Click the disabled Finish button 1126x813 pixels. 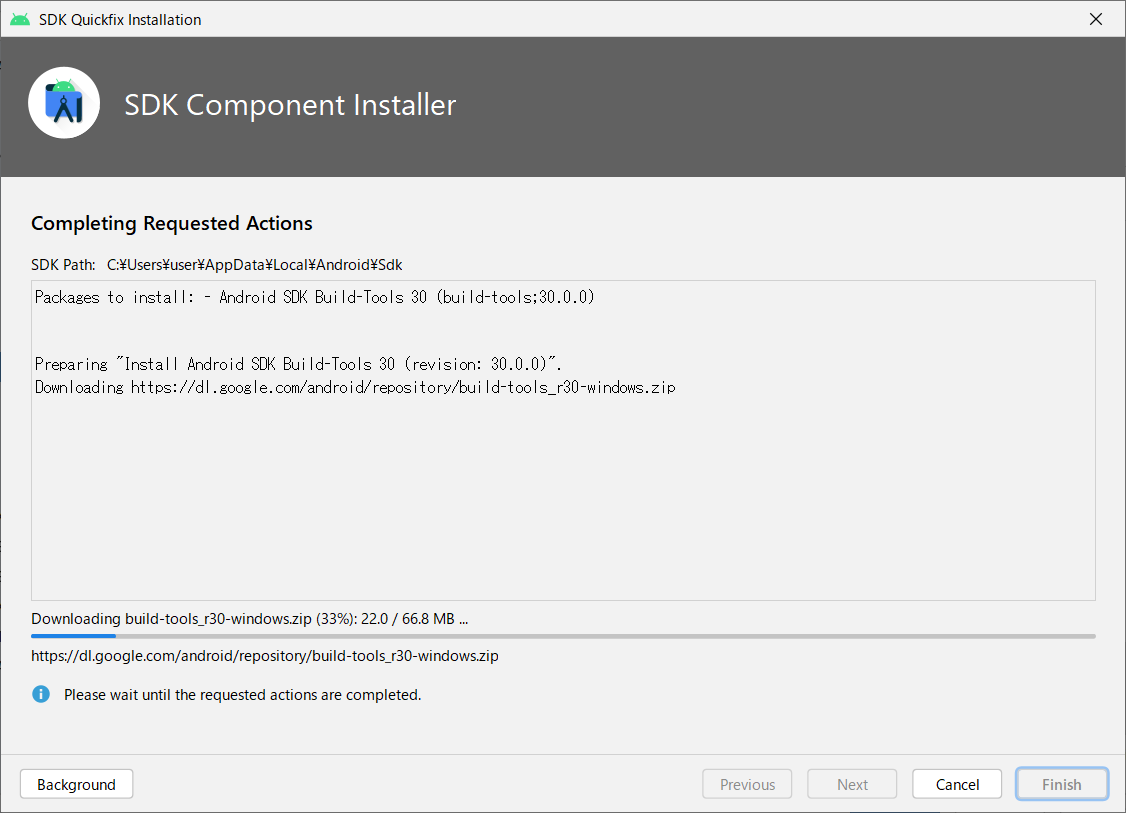coord(1061,783)
